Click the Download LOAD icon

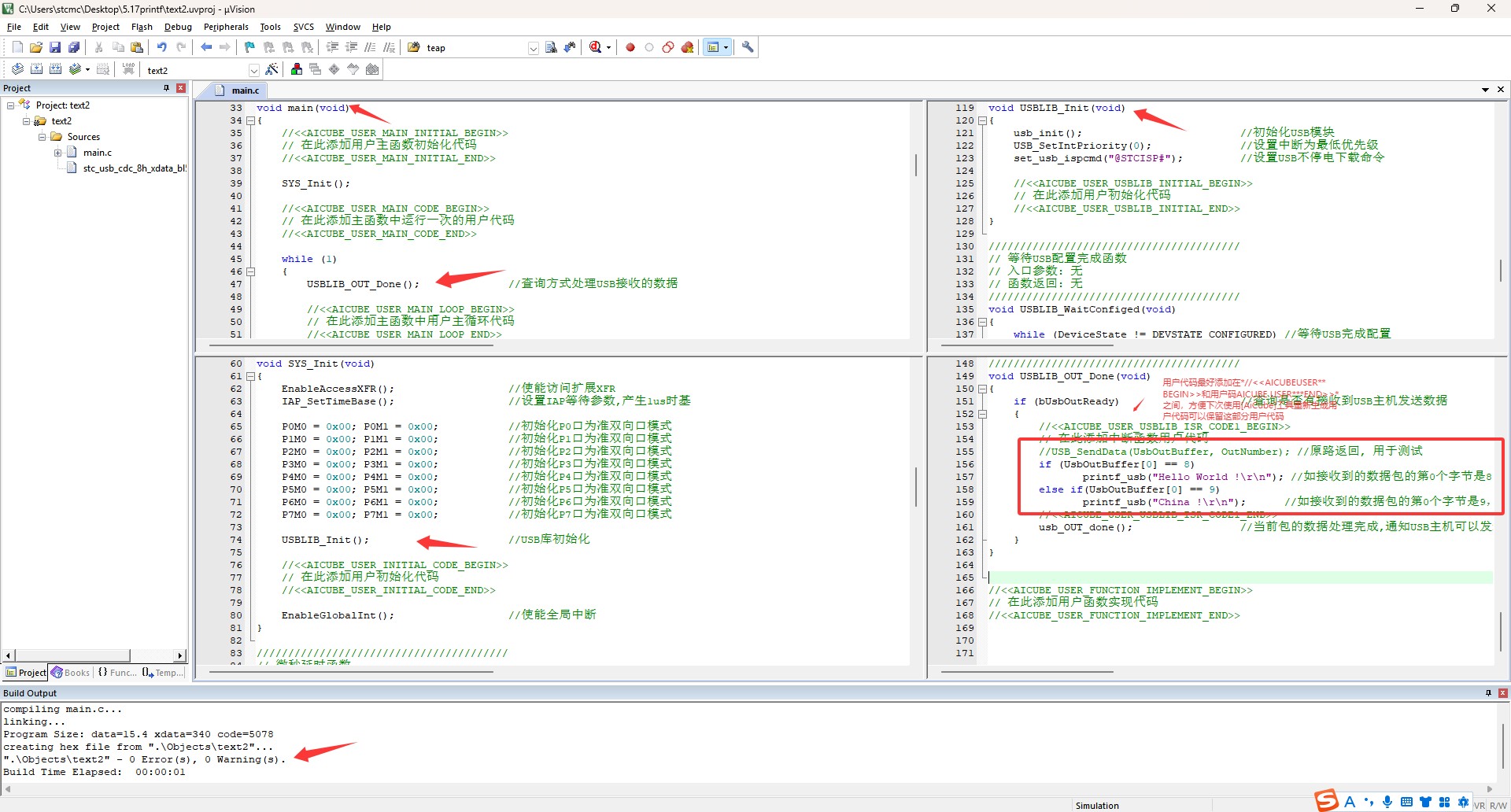click(128, 69)
